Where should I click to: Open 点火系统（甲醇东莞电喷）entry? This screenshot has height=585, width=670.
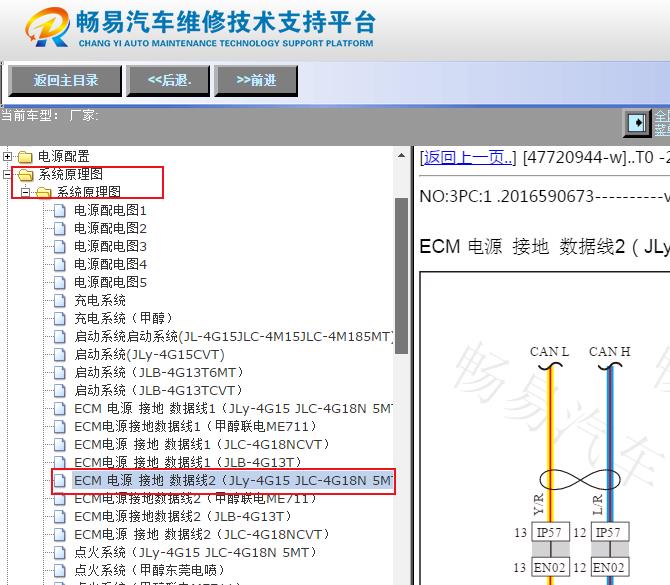click(149, 570)
